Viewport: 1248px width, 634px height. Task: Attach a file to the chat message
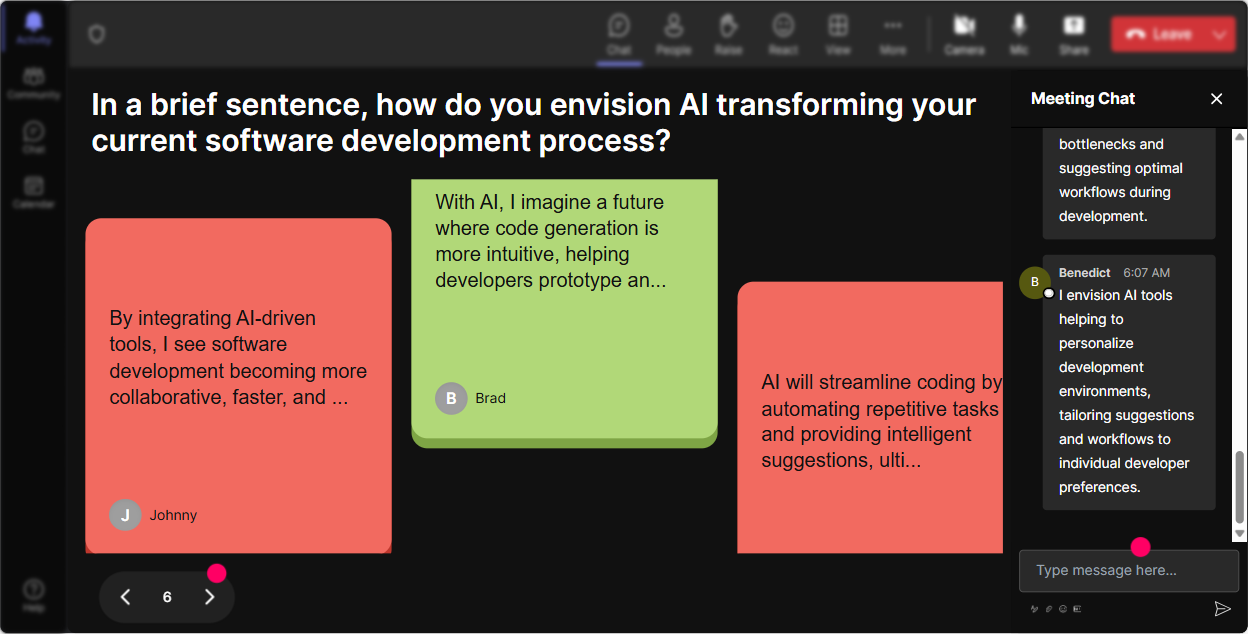tap(1049, 608)
